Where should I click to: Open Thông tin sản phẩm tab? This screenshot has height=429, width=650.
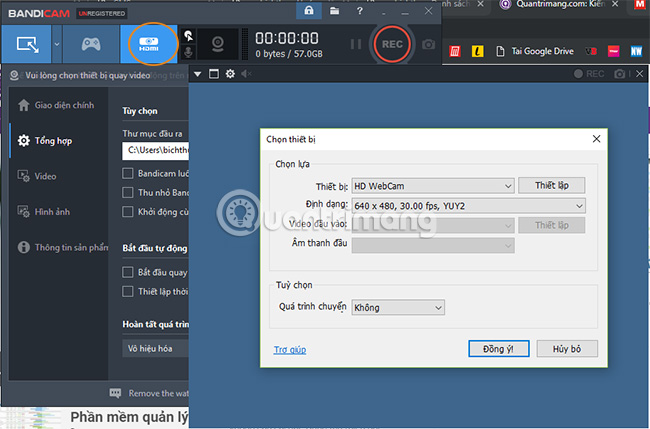(62, 247)
